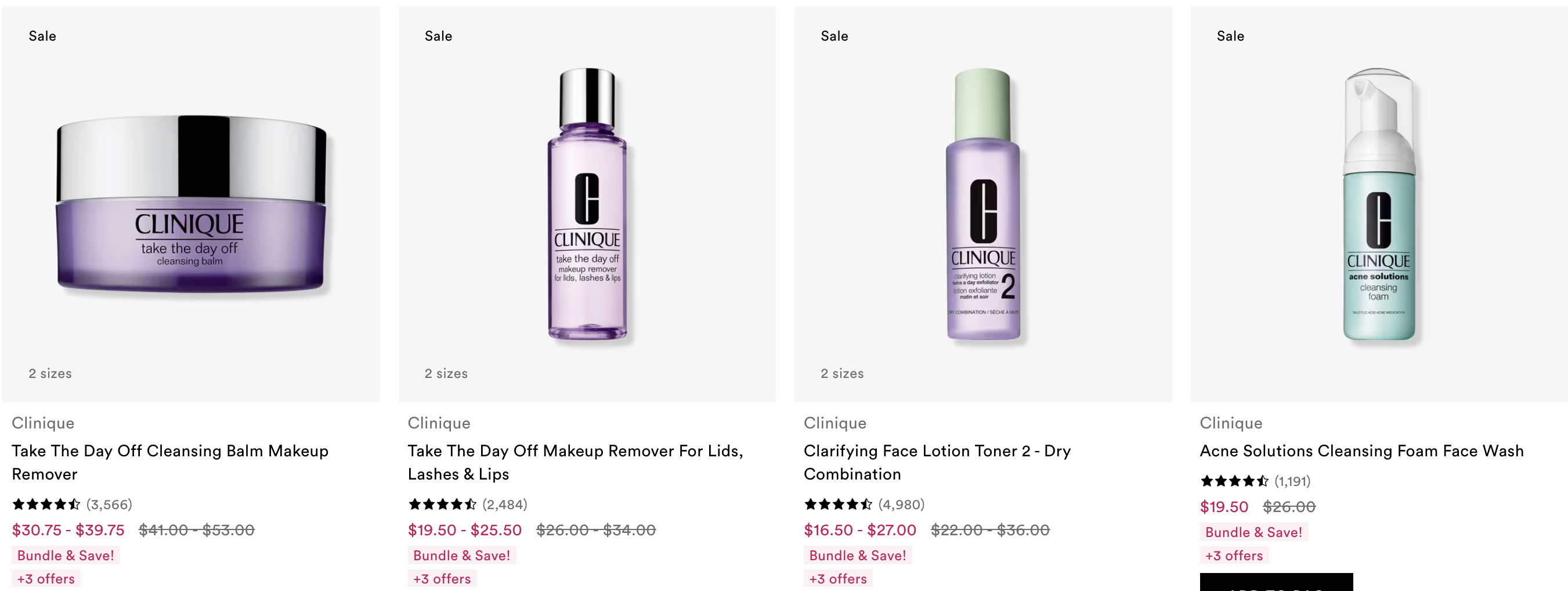Viewport: 1568px width, 591px height.
Task: Open the Acne Solutions cleansing foam image
Action: [1379, 204]
